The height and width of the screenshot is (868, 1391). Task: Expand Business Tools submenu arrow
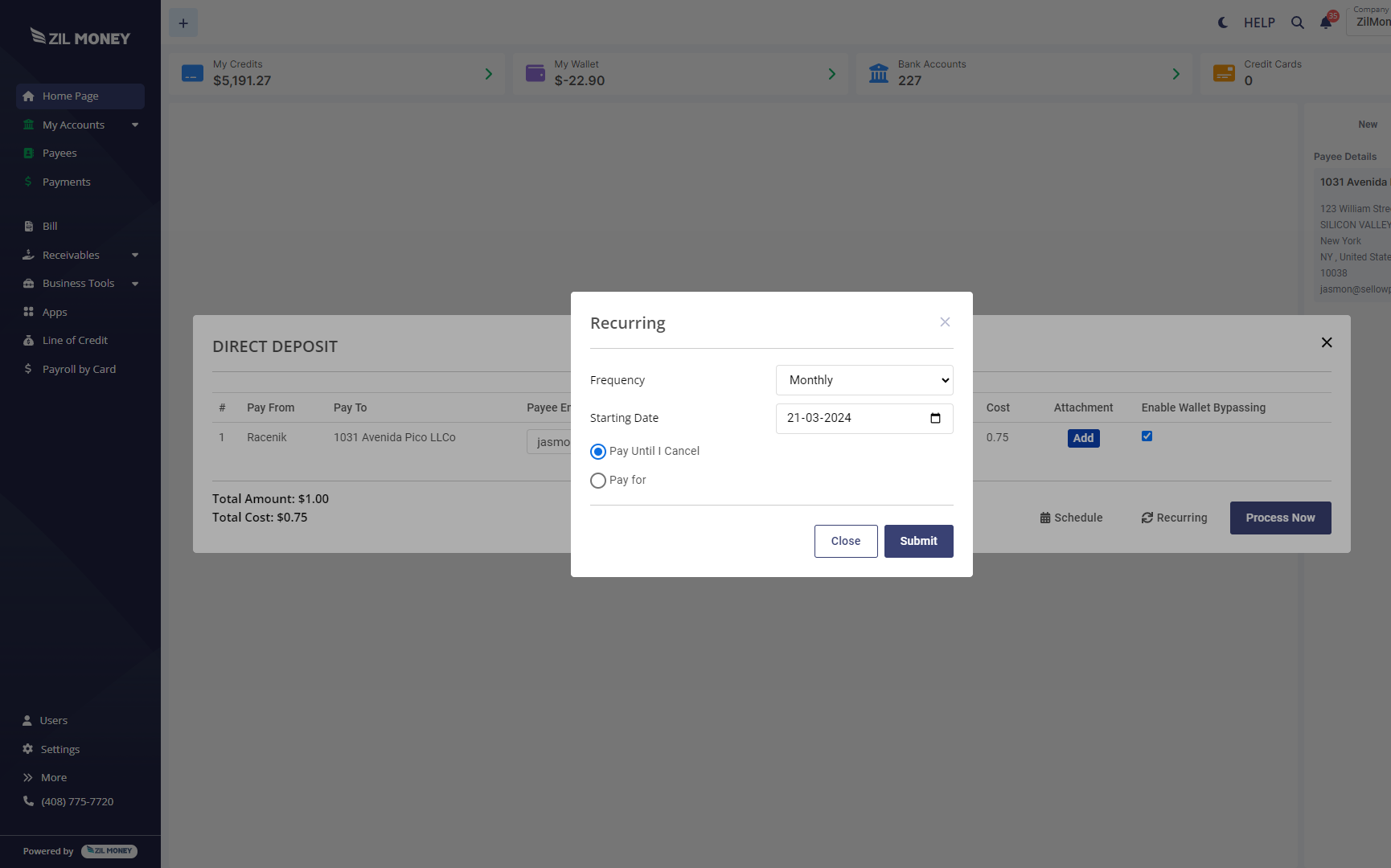point(135,284)
